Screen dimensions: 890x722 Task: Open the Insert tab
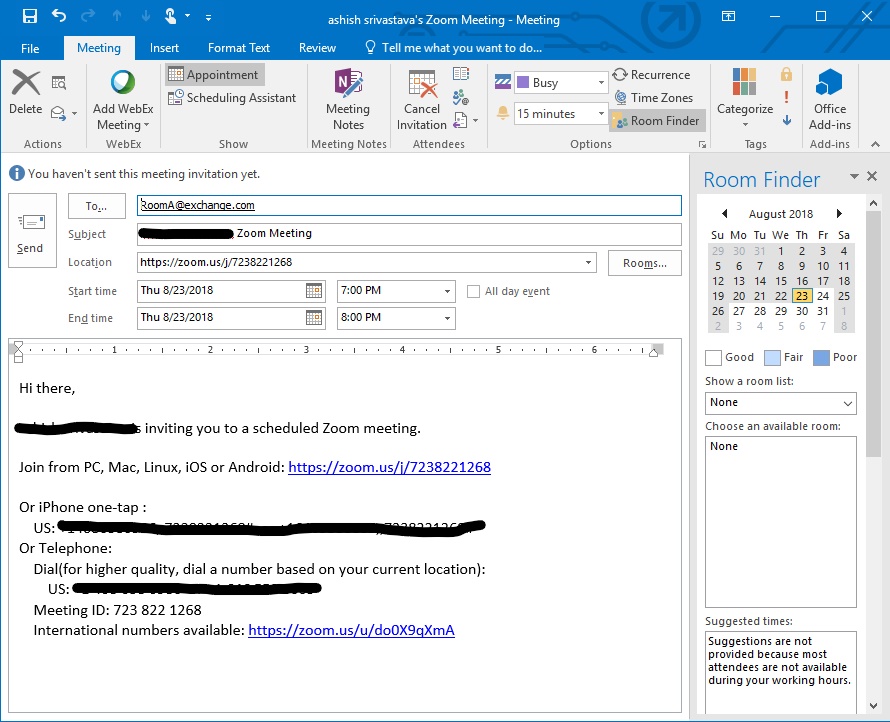click(164, 48)
